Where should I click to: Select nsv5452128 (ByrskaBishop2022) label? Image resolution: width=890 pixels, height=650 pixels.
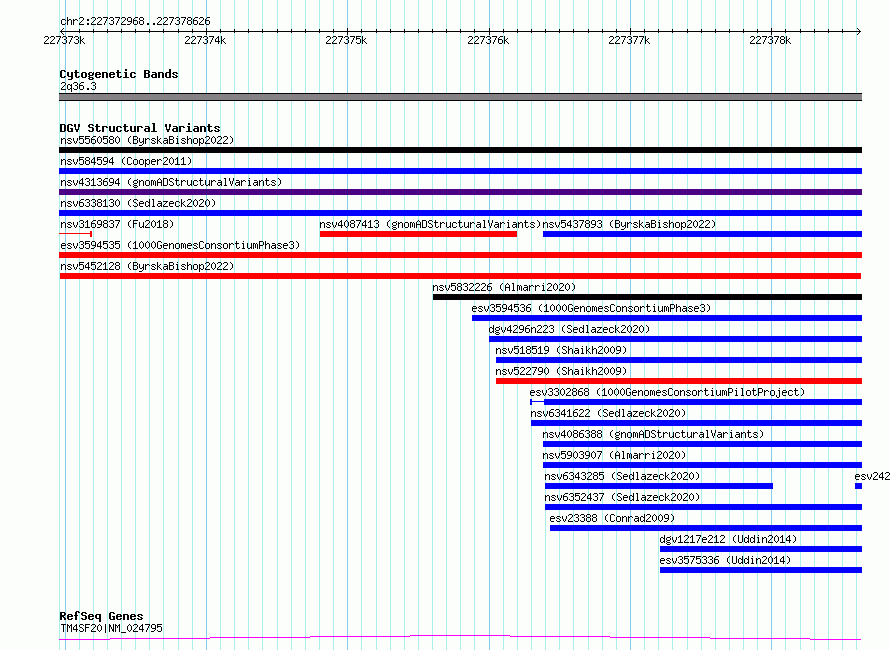pos(147,266)
